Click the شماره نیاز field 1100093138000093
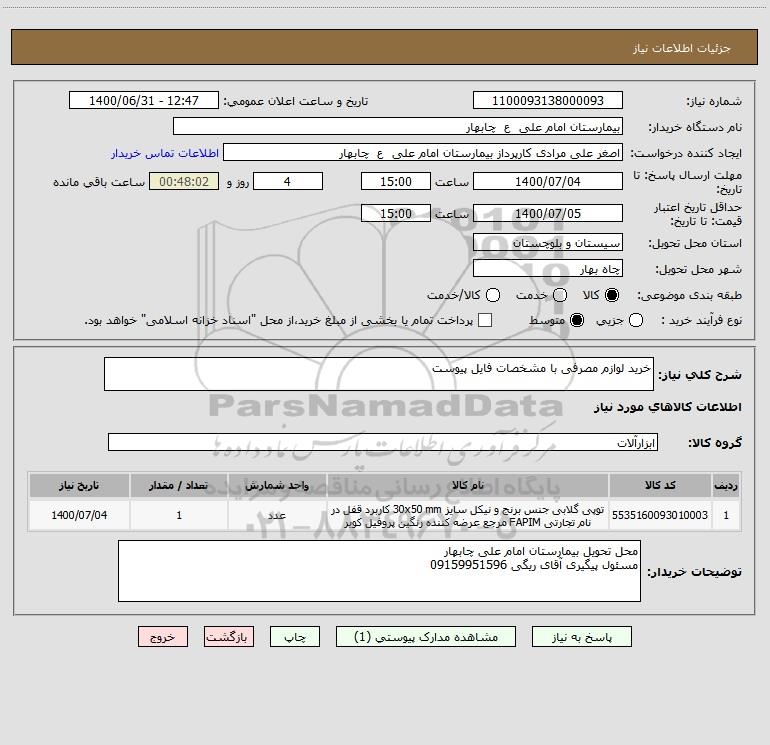 click(x=548, y=100)
